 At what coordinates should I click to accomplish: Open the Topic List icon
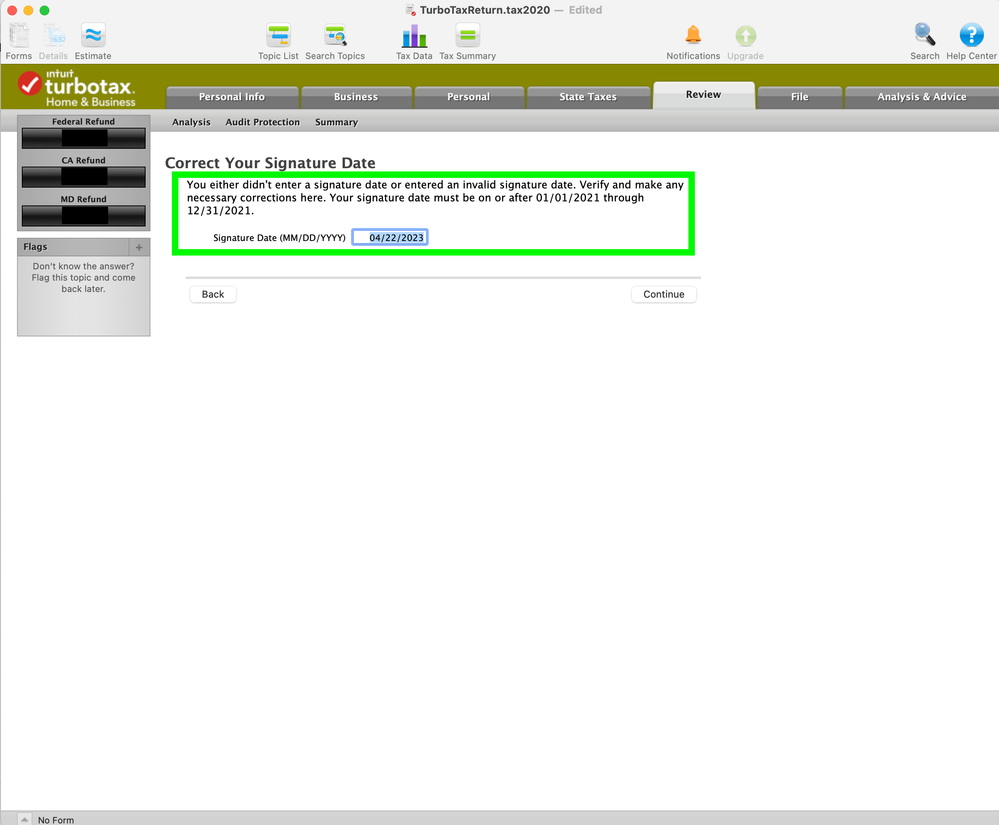point(278,36)
